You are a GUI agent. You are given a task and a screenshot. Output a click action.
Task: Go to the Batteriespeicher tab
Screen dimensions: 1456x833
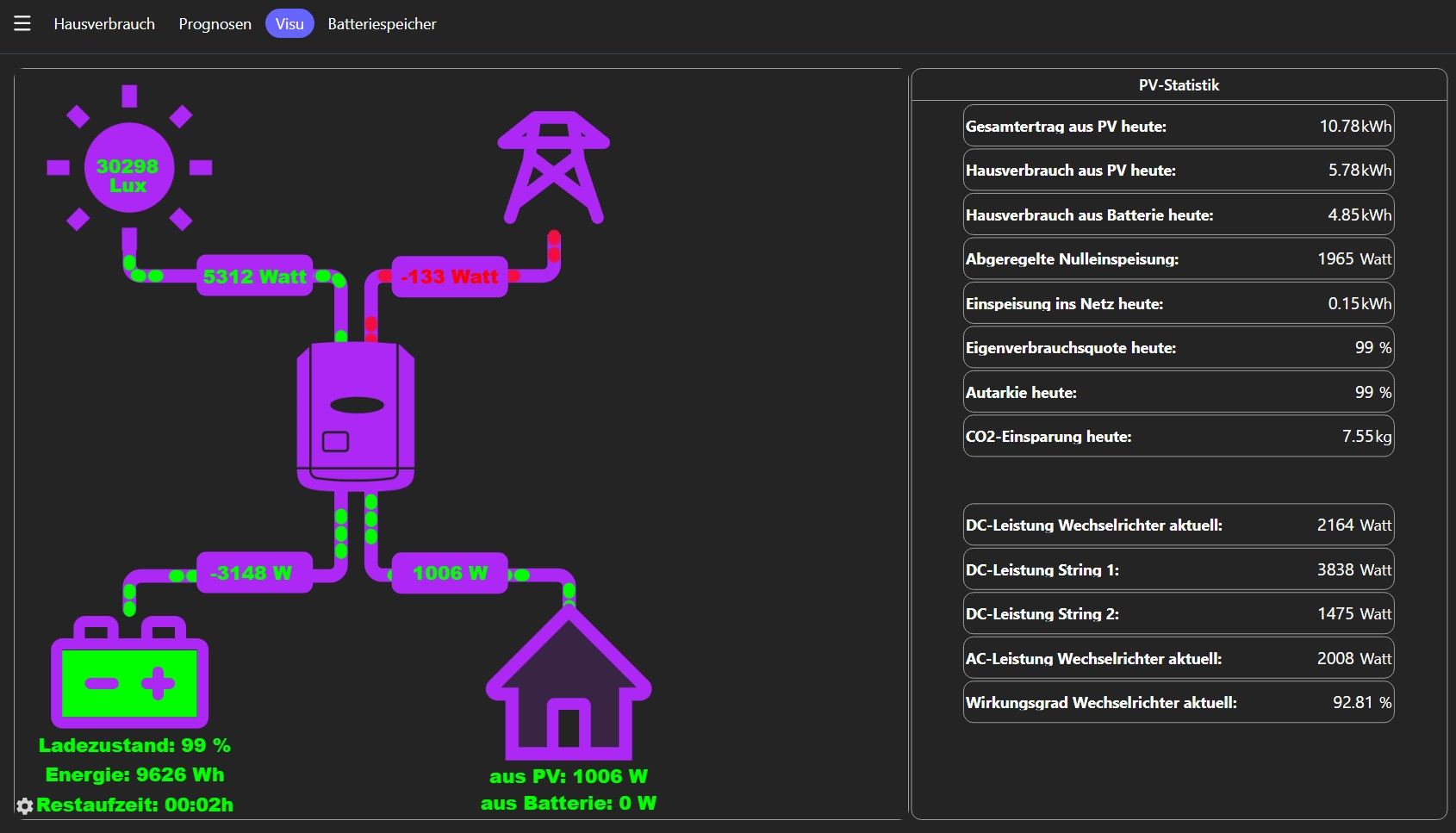coord(382,24)
